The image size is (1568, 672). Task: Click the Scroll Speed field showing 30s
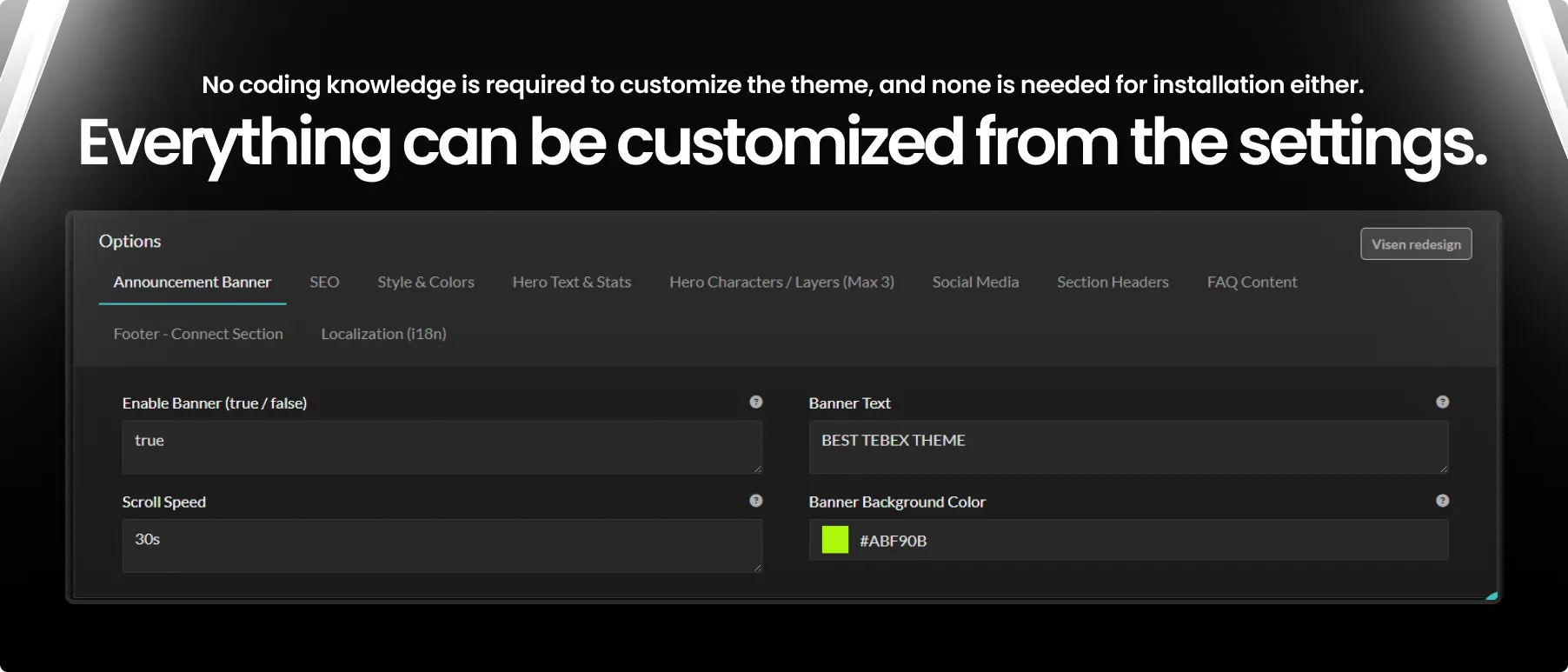pyautogui.click(x=442, y=546)
